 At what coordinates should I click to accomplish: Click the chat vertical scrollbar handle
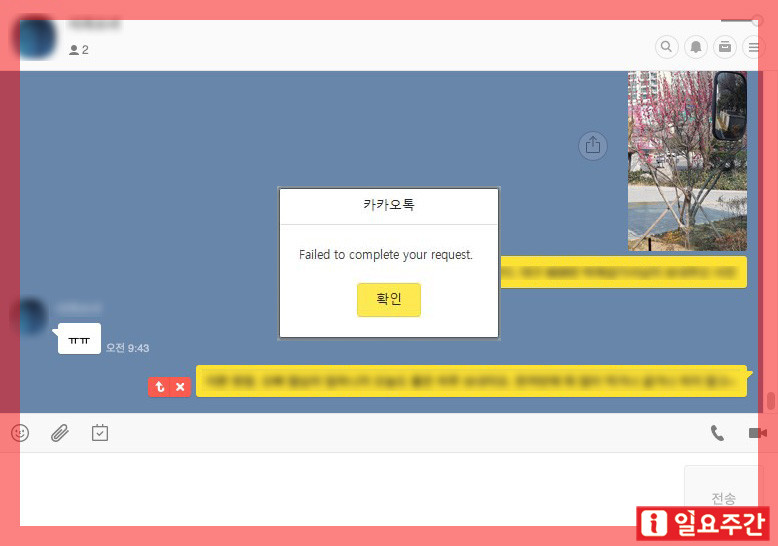tap(770, 401)
